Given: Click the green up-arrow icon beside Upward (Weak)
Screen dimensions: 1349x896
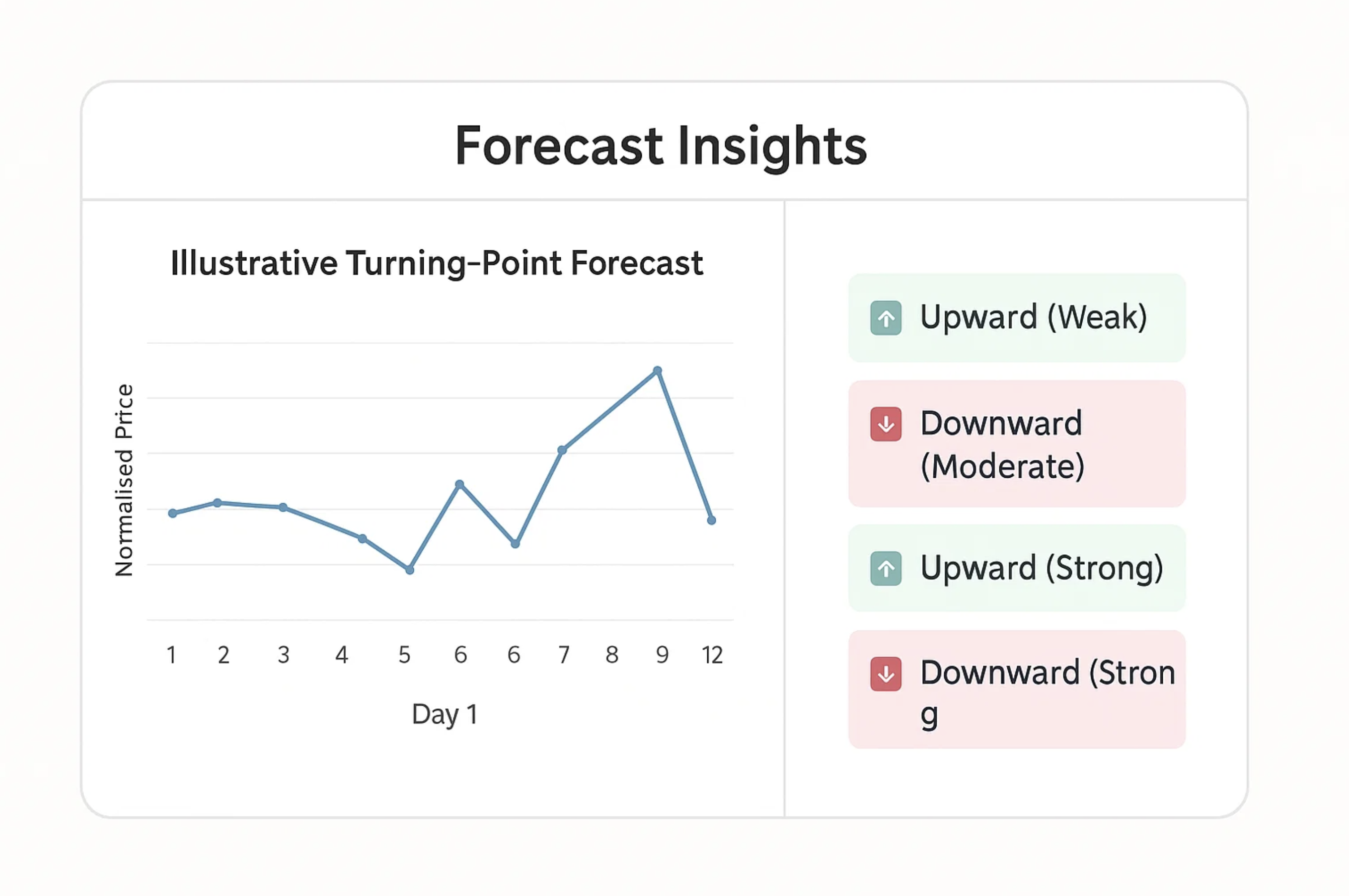Looking at the screenshot, I should (x=886, y=318).
